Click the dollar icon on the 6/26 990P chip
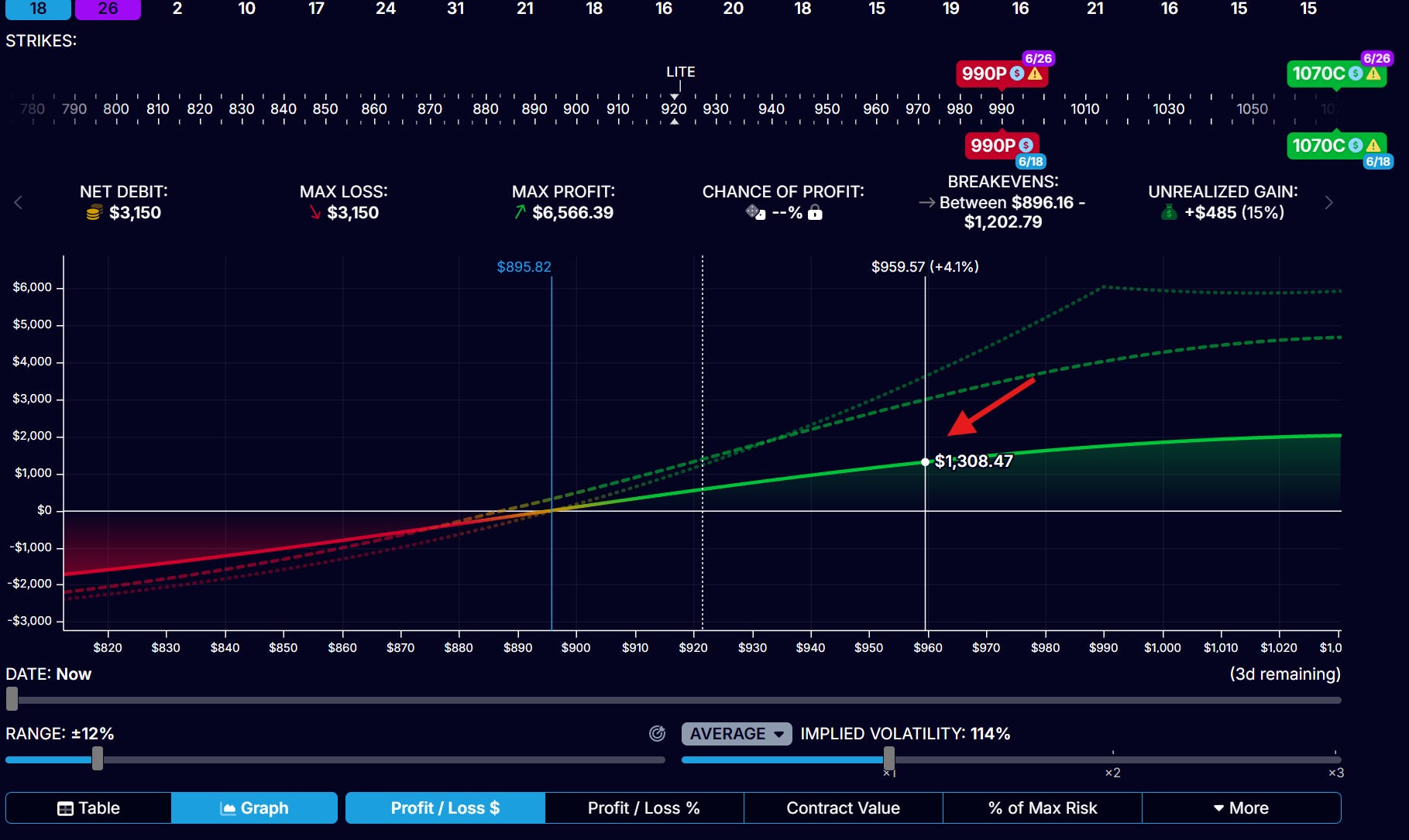The width and height of the screenshot is (1409, 840). [1017, 74]
